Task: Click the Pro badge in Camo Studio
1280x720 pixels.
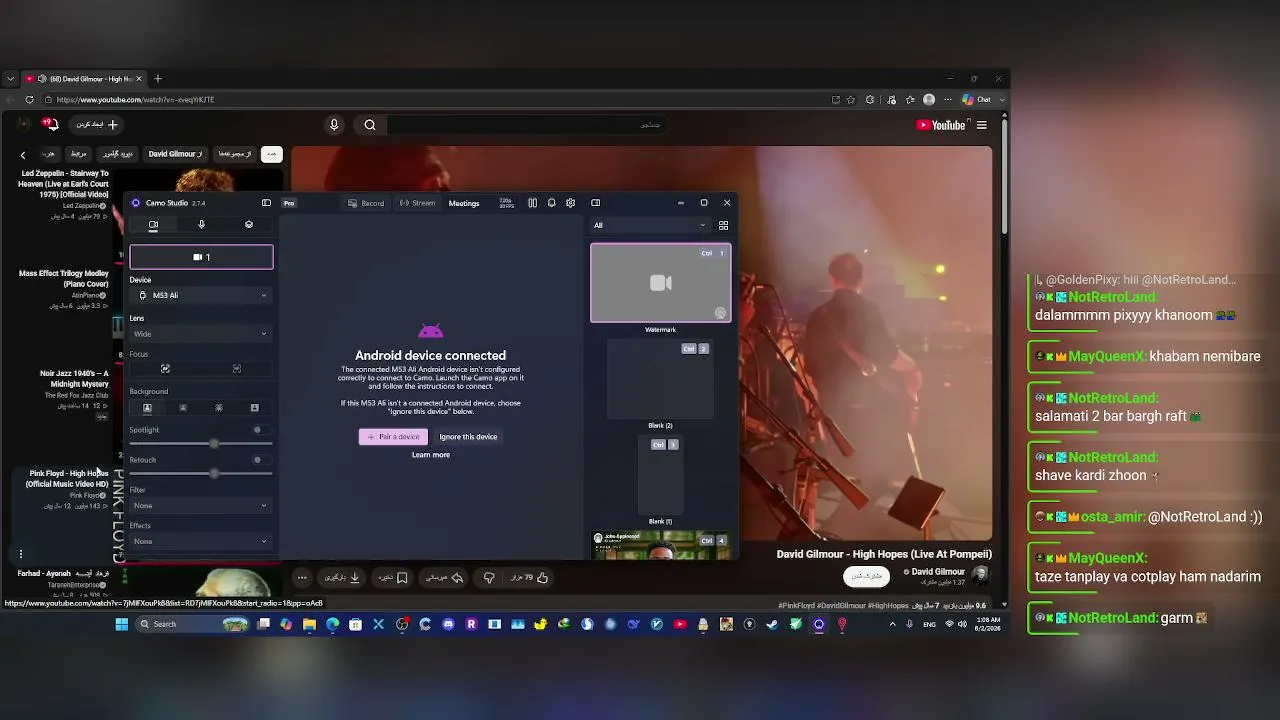Action: click(289, 203)
